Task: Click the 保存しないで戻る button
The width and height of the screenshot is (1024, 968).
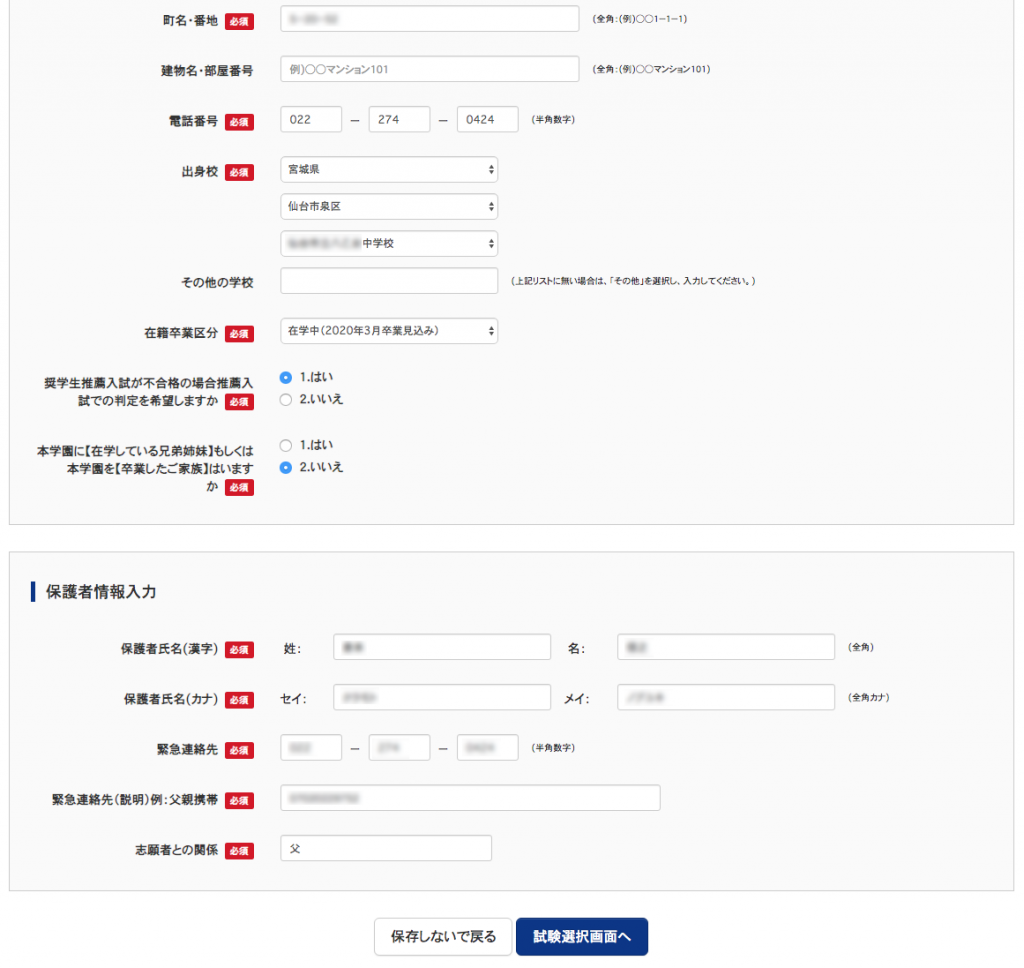Action: (443, 937)
